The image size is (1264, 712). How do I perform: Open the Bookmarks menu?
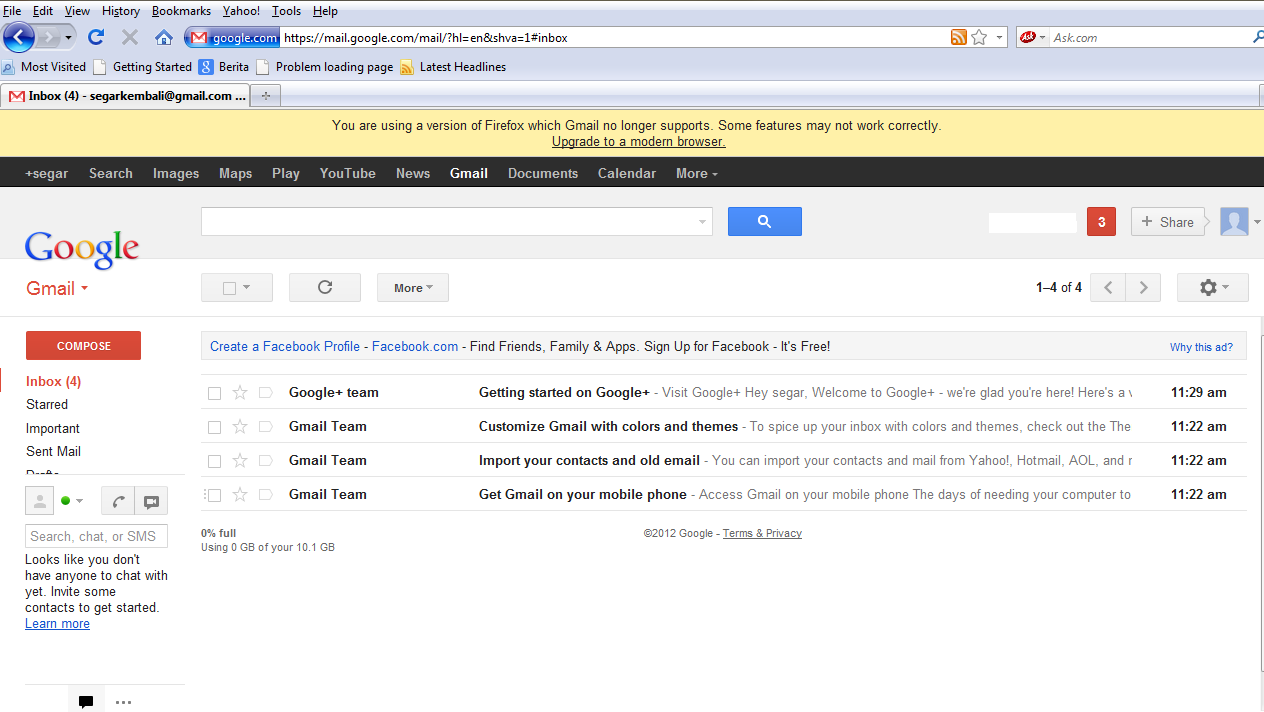pos(181,11)
